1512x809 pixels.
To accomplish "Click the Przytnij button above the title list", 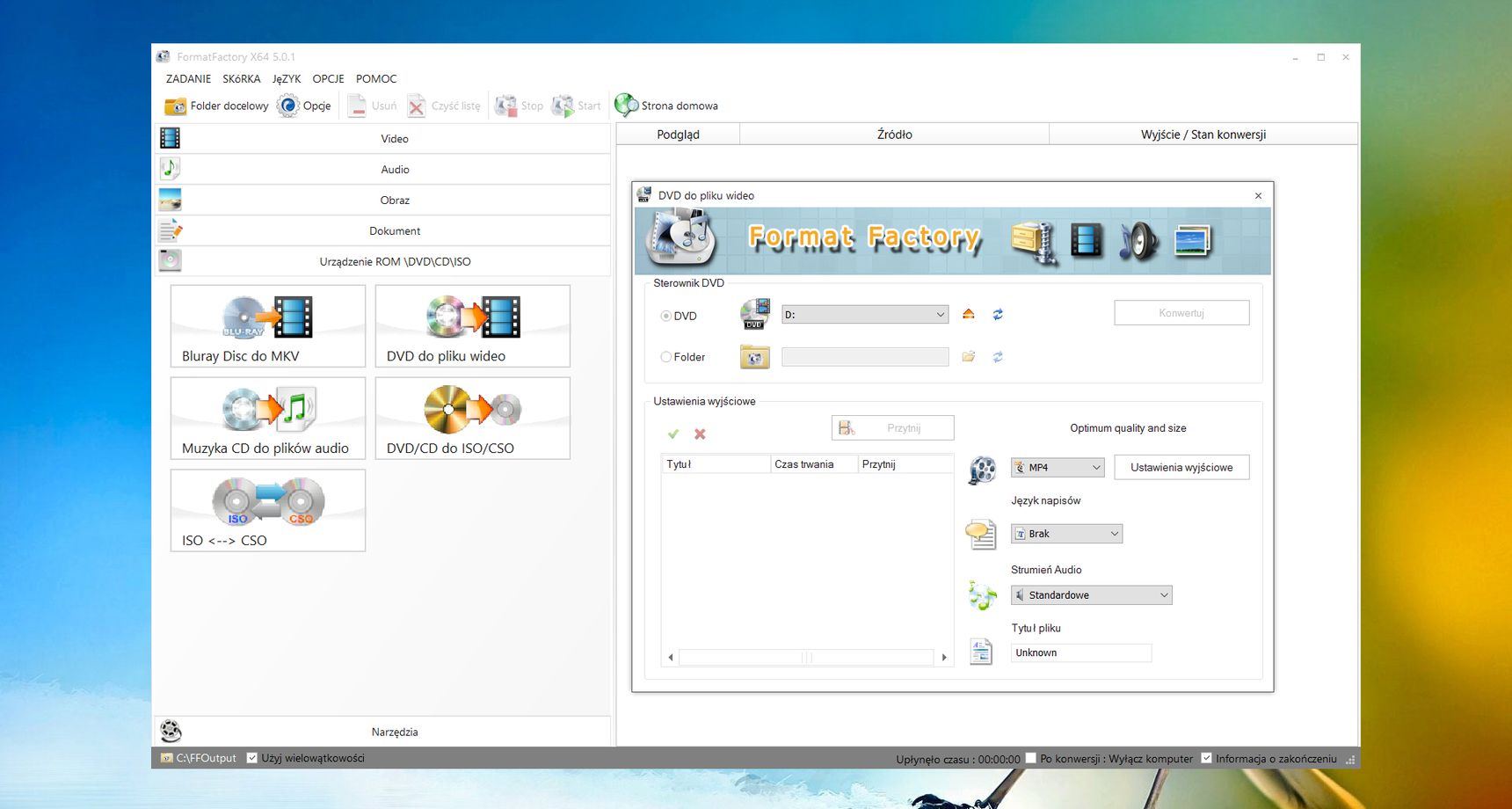I will pos(892,427).
